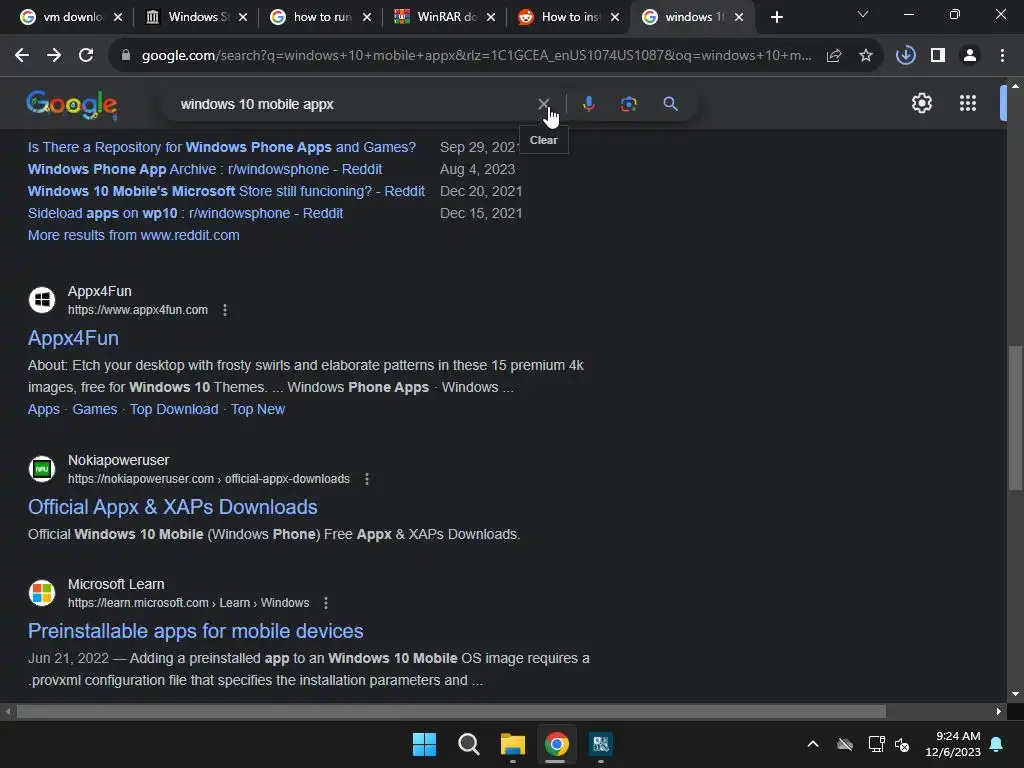Viewport: 1024px width, 768px height.
Task: Click the browser address bar URL
Action: [x=477, y=56]
